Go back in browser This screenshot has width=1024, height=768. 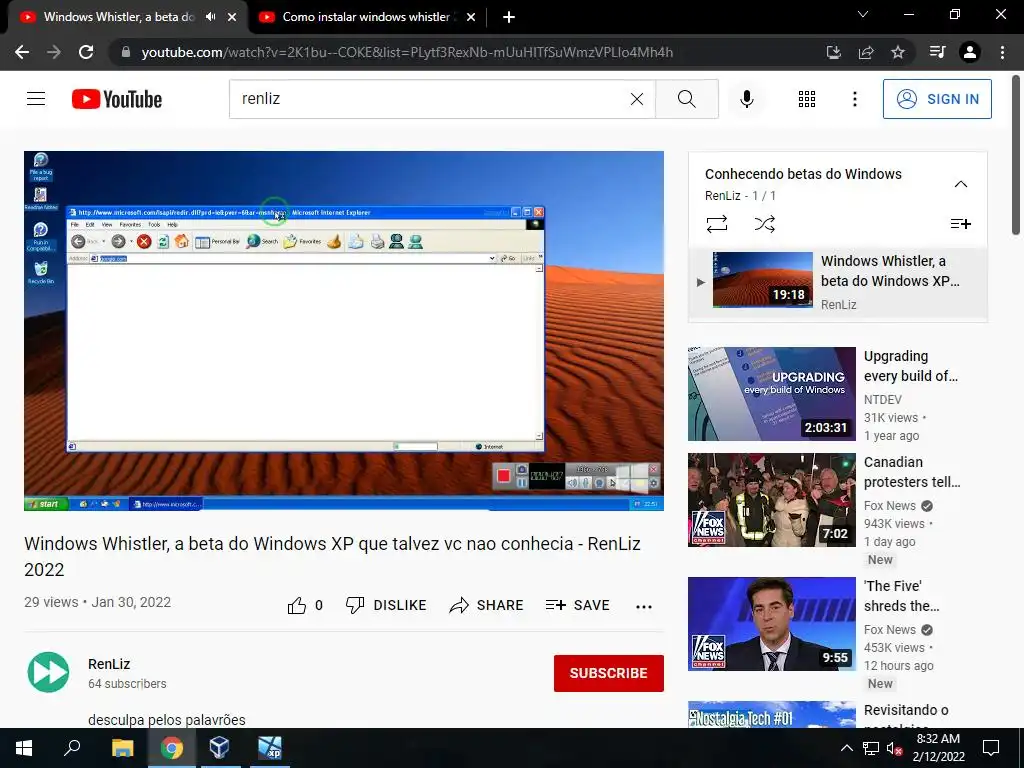click(x=22, y=52)
